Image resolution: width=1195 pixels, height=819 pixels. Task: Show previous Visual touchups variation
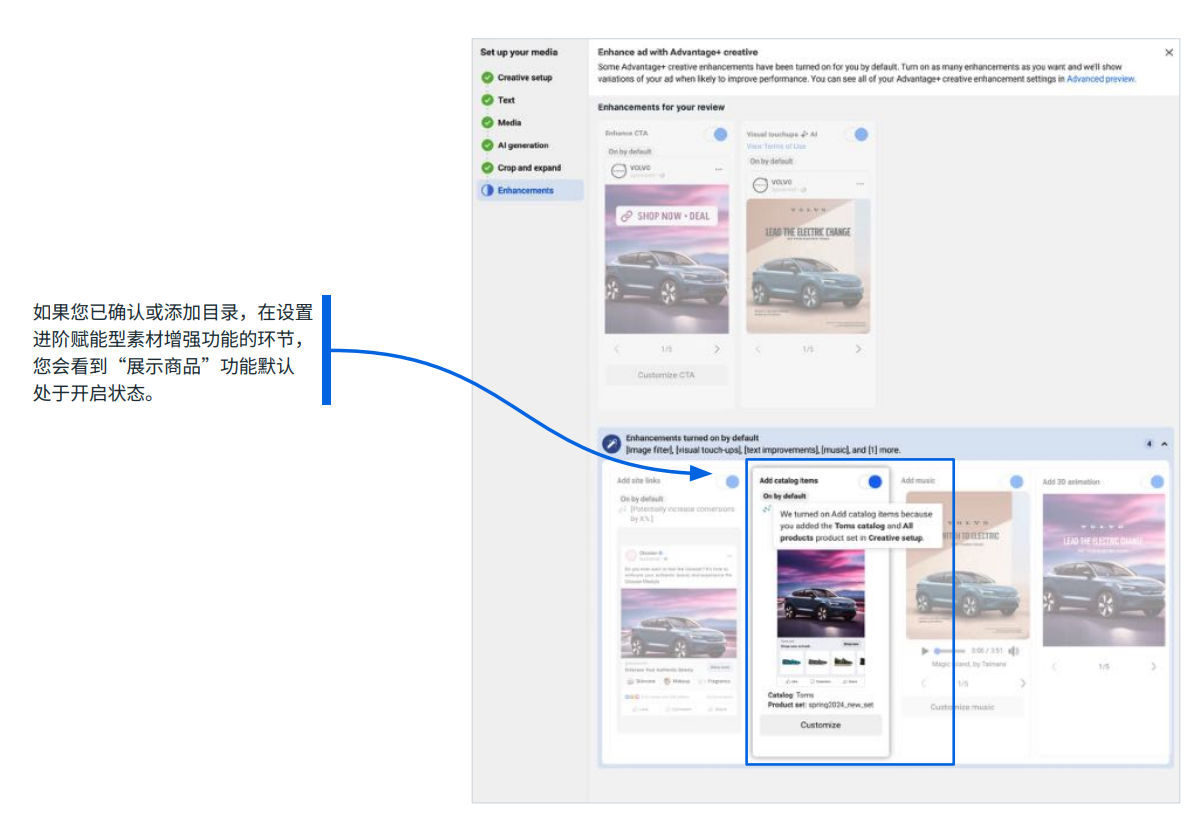click(x=758, y=349)
